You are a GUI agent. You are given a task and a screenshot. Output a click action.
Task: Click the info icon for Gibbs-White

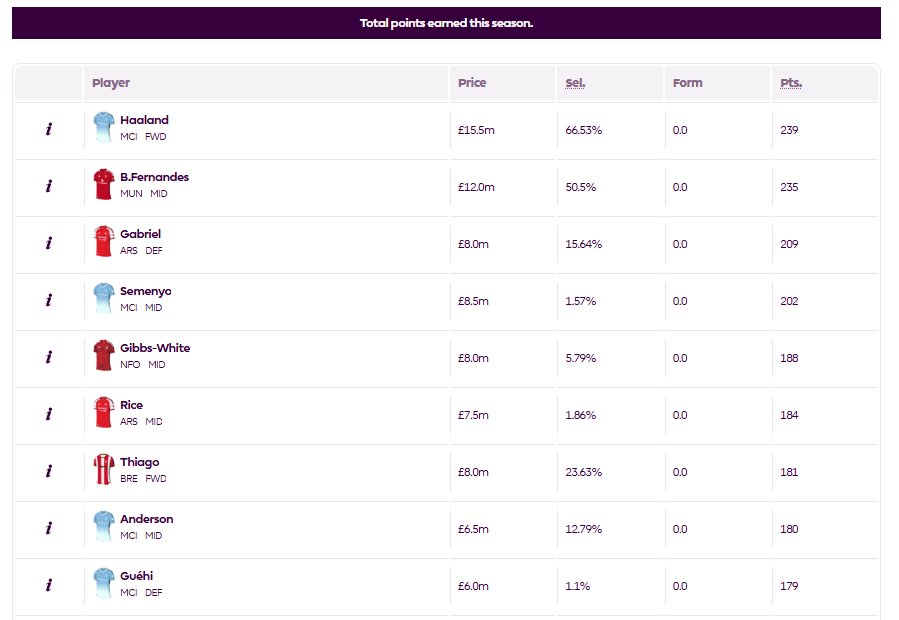tap(49, 357)
